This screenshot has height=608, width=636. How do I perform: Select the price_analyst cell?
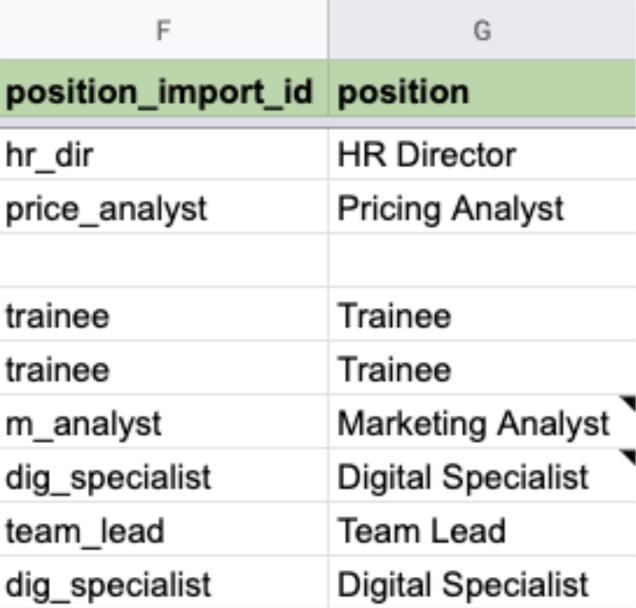(x=163, y=207)
